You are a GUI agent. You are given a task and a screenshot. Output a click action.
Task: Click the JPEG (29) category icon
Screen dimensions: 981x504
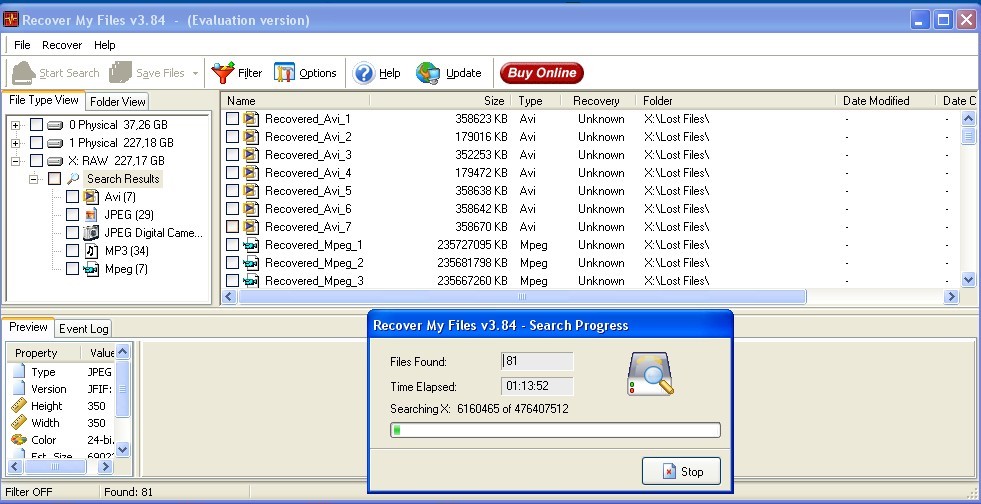pyautogui.click(x=91, y=214)
